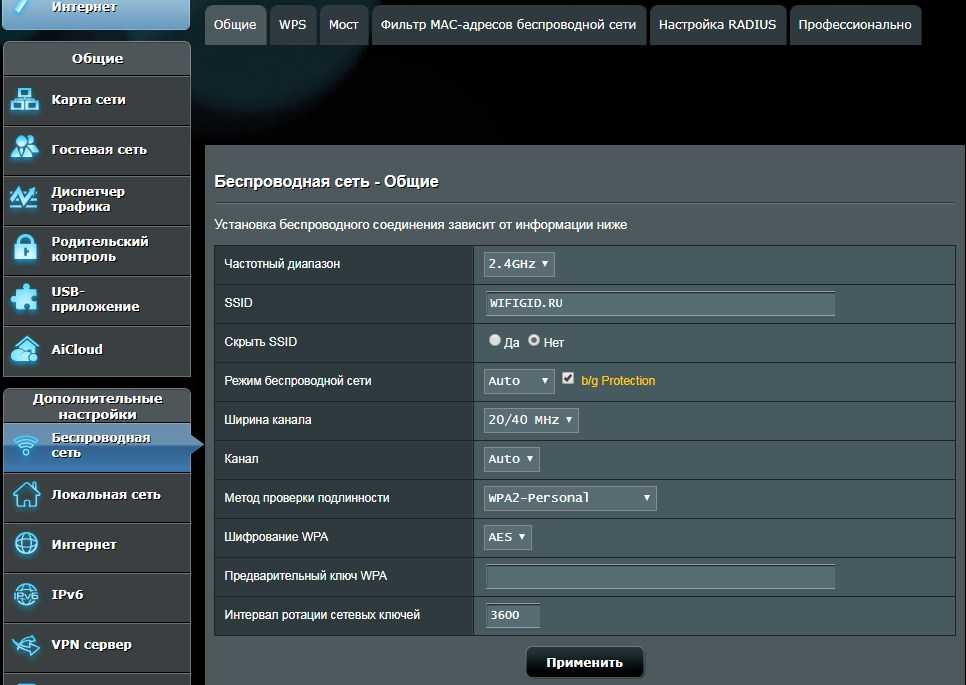
Task: Open the frequency band 2.4GHz dropdown
Action: [x=519, y=264]
